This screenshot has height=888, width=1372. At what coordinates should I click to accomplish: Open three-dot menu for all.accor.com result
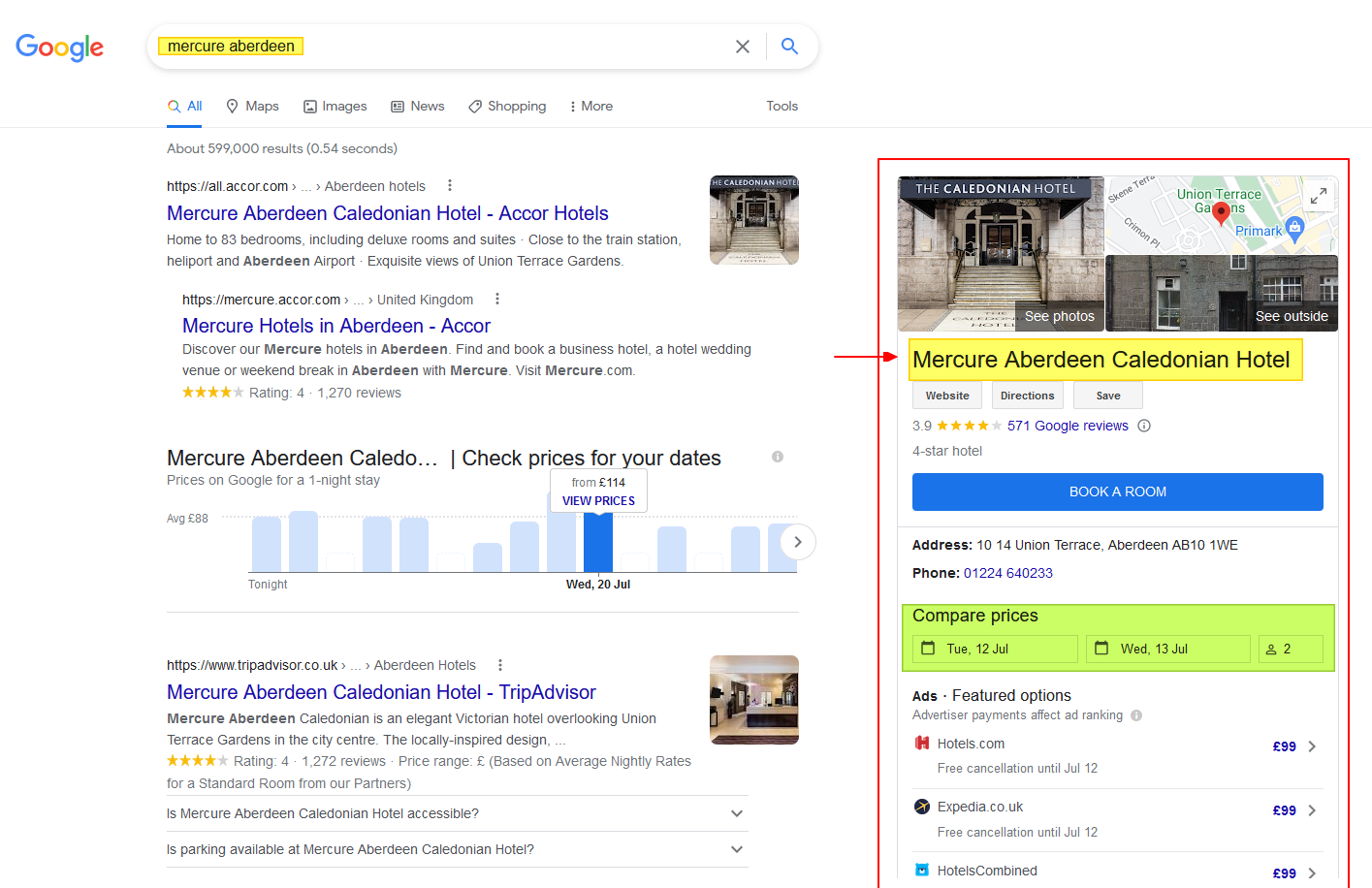click(449, 185)
